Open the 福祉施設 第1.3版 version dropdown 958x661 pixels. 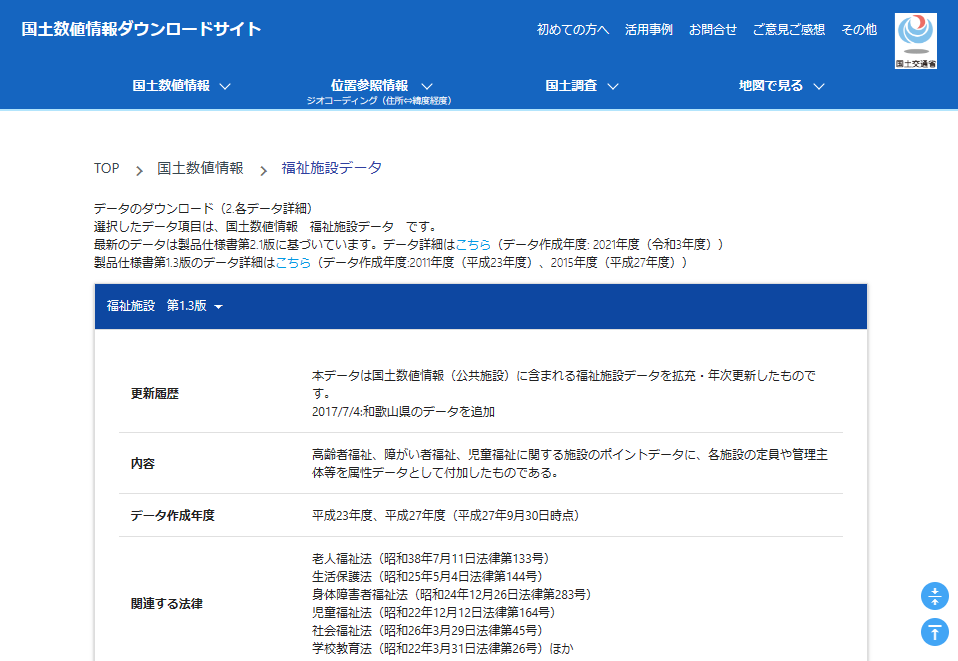coord(164,306)
